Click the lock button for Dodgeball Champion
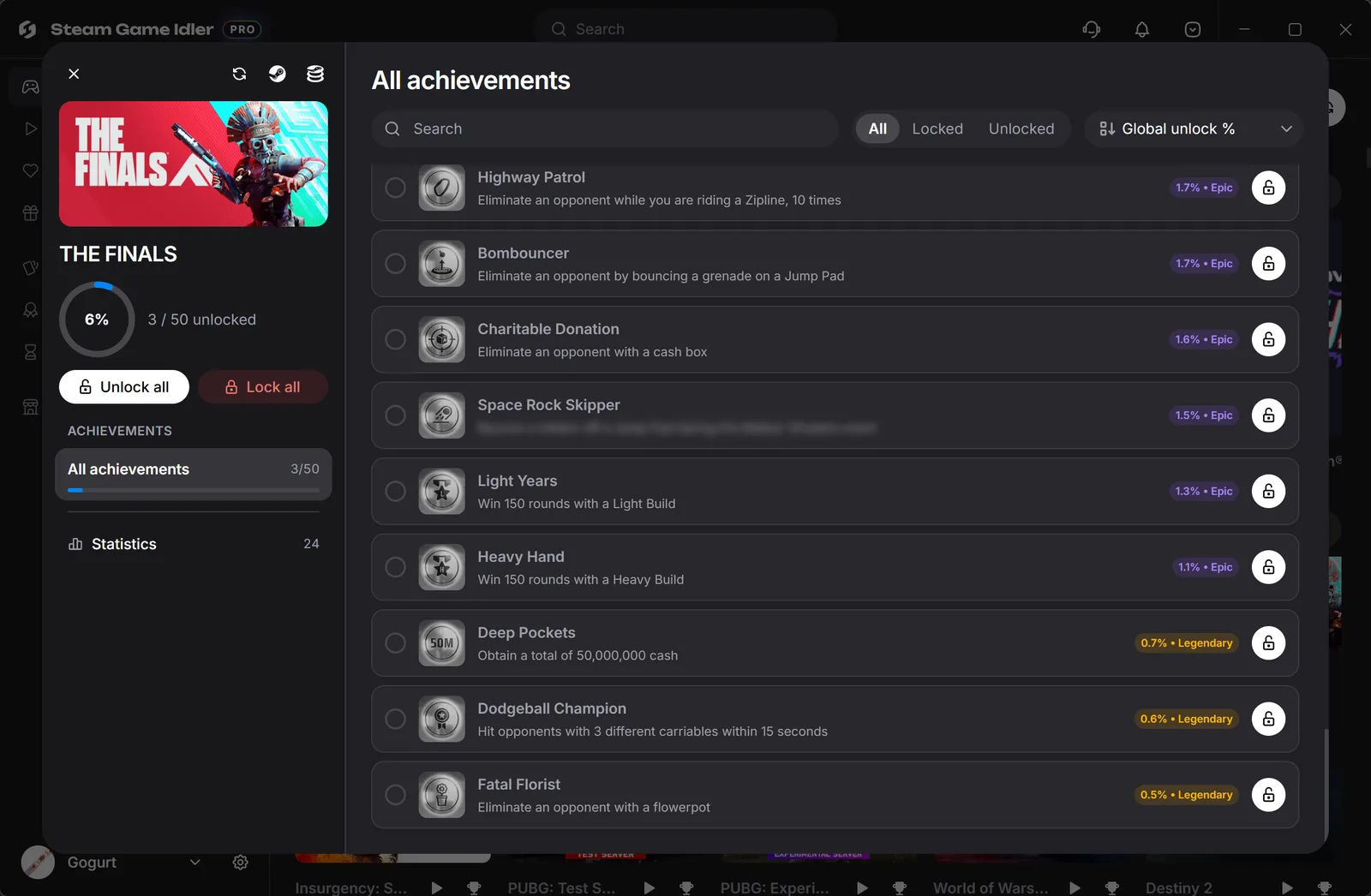 tap(1268, 719)
